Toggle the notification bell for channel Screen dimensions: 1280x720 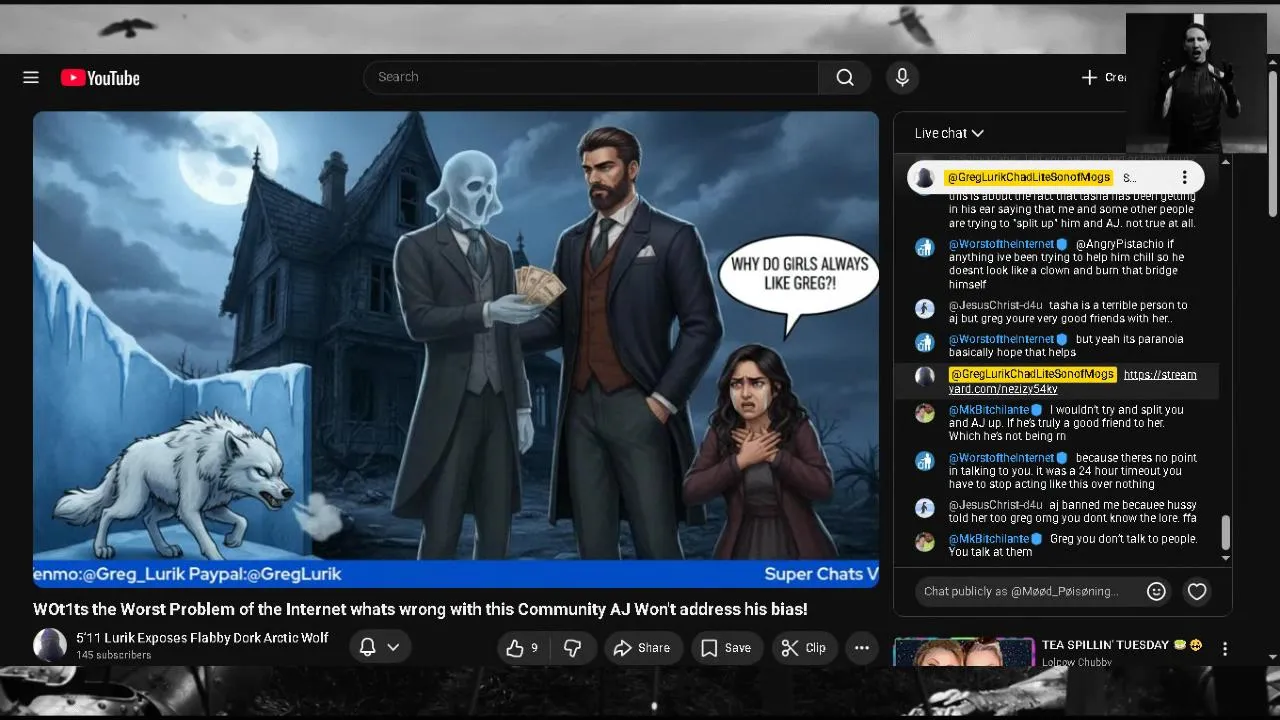pos(367,647)
